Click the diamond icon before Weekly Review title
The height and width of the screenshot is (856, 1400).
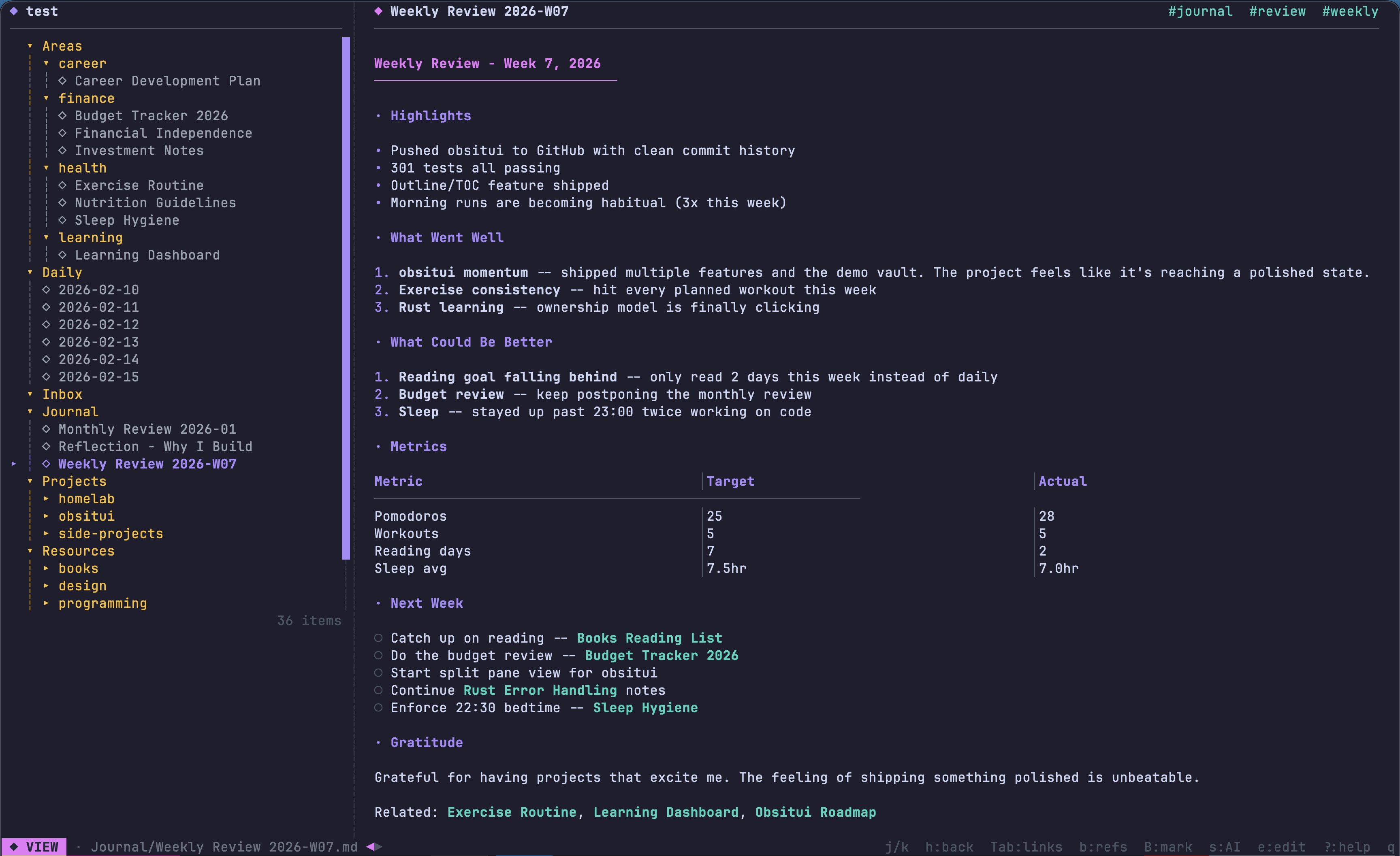378,11
